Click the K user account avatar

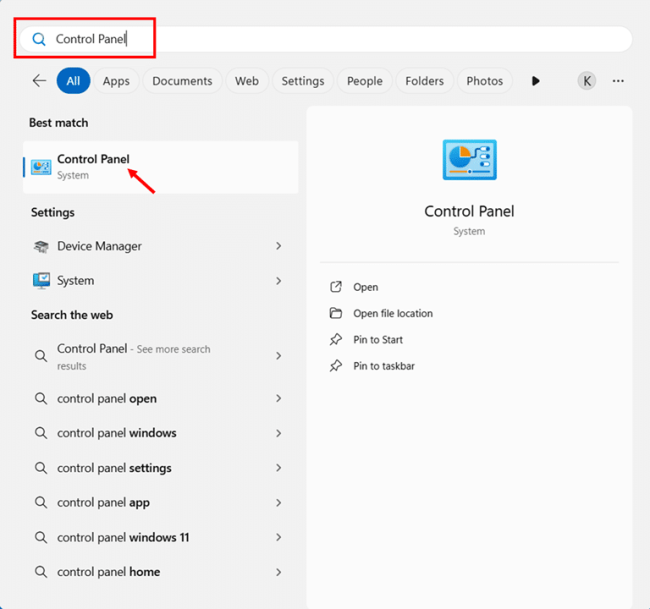pos(587,80)
